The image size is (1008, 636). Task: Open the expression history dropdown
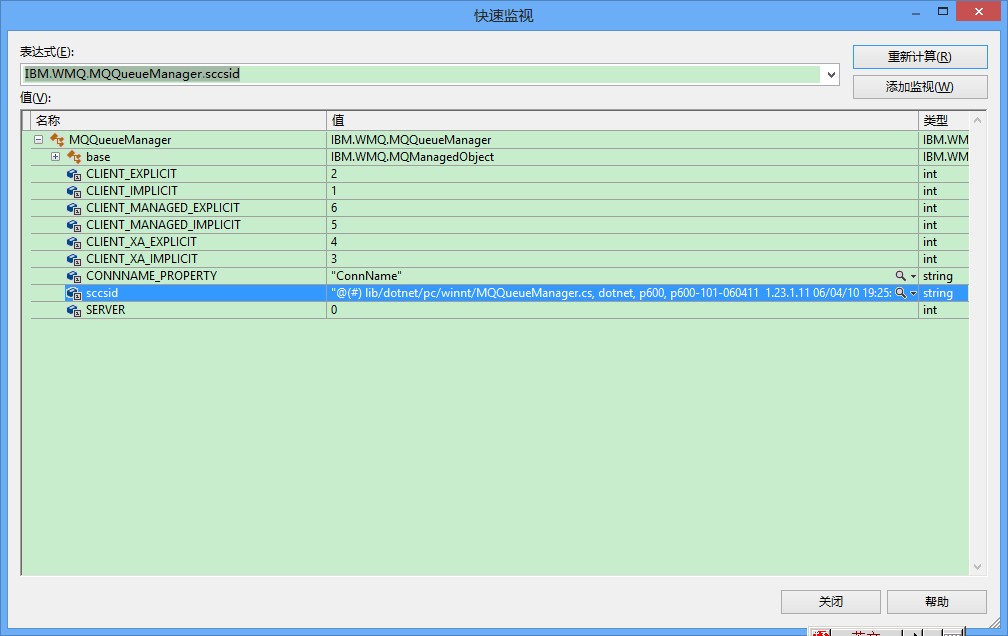pos(831,75)
